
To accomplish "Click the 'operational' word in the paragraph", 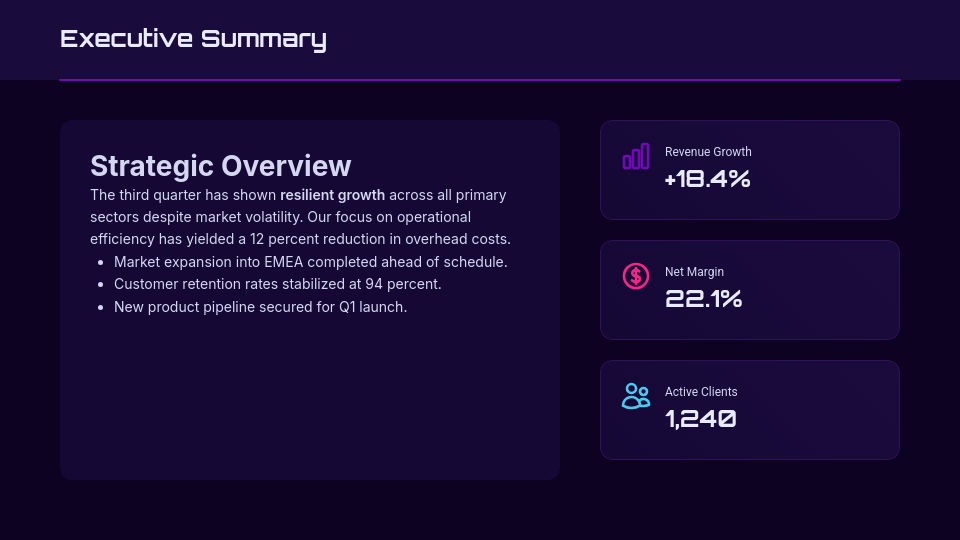I will 434,217.
